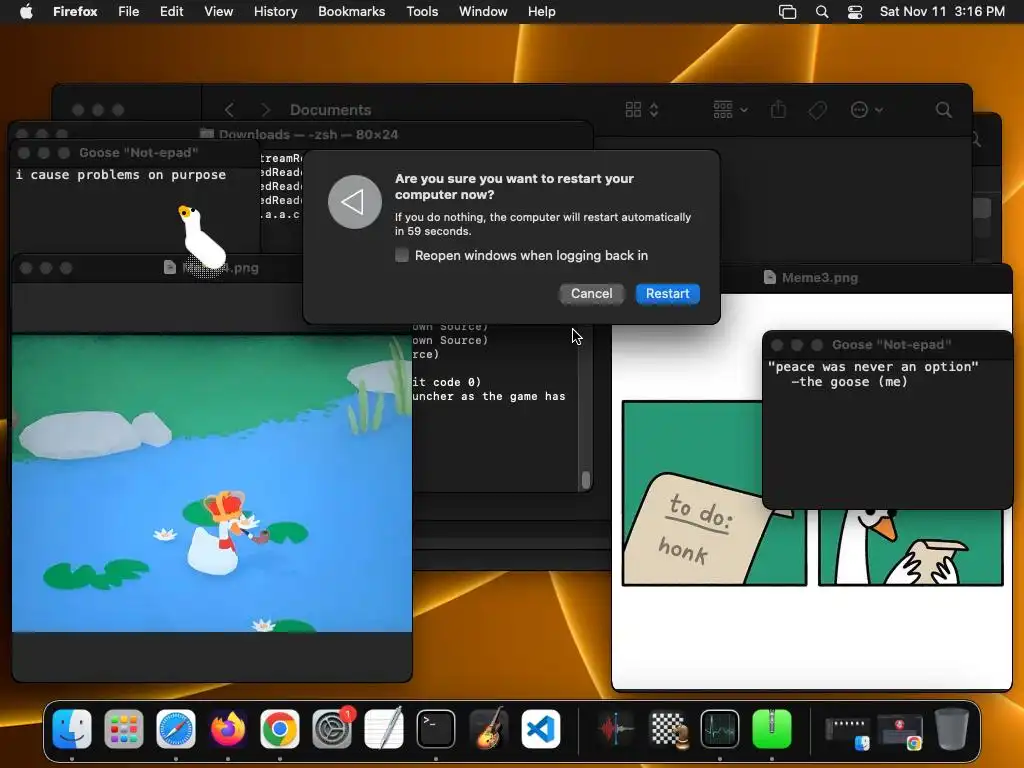Open Voice Memos from the Dock
Screen dimensions: 1024x768
click(616, 728)
